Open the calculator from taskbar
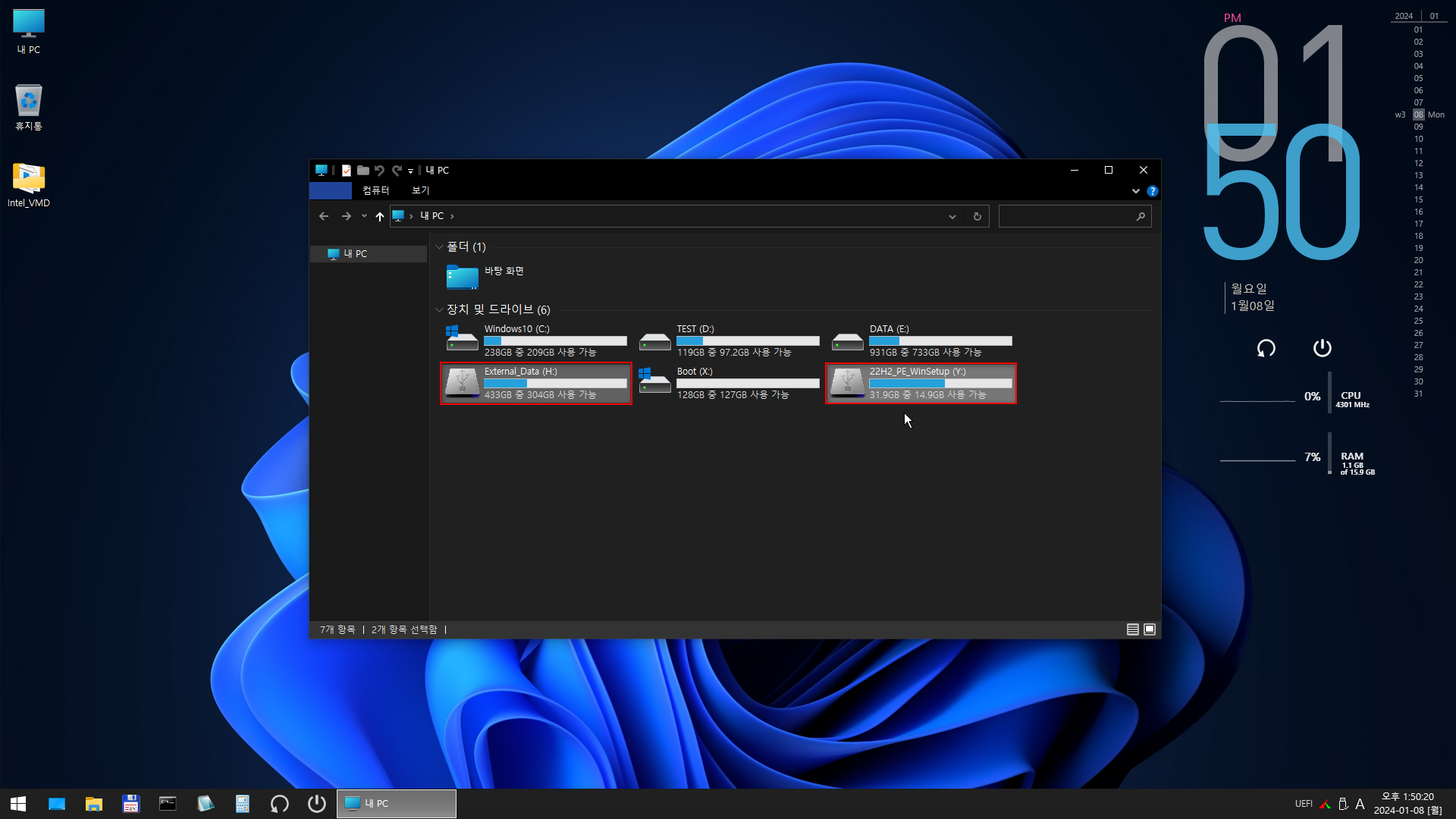 [x=243, y=804]
